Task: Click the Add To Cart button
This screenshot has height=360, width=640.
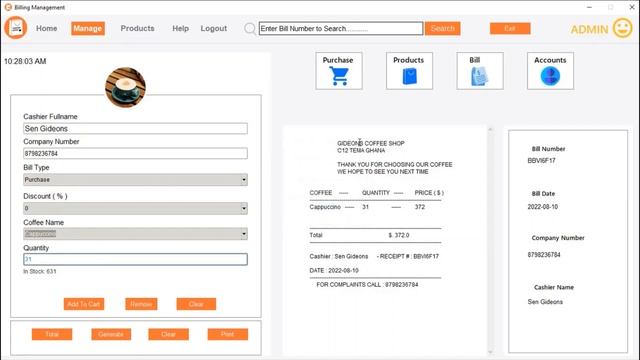Action: (84, 304)
